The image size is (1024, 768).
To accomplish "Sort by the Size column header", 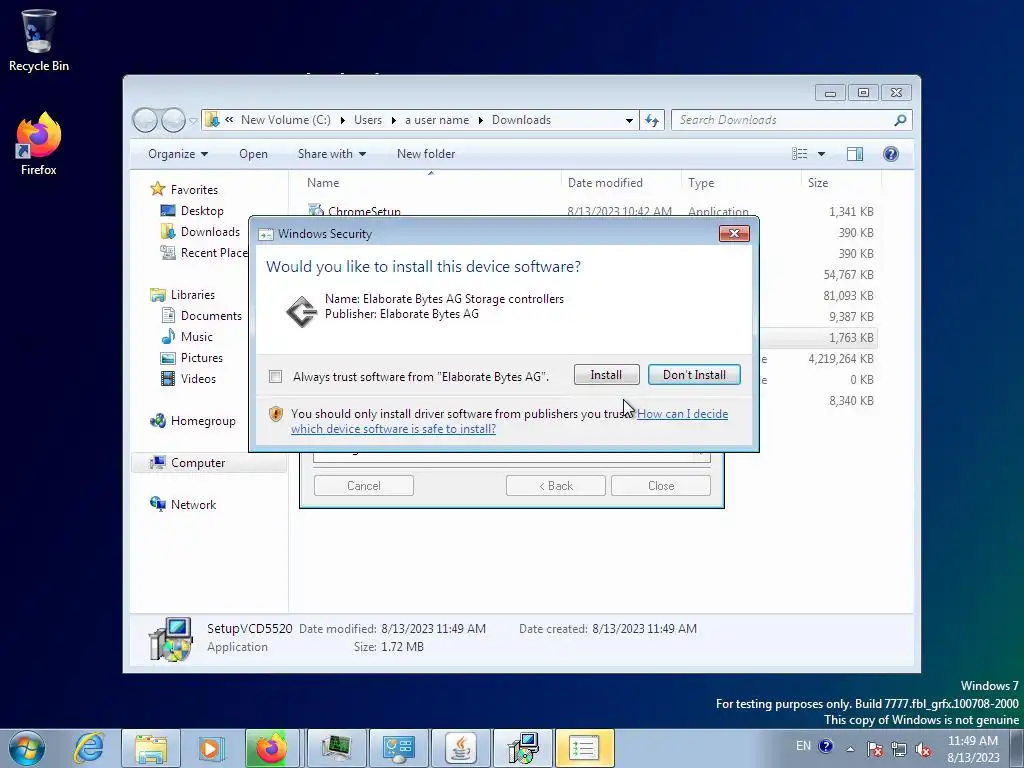I will [x=841, y=183].
